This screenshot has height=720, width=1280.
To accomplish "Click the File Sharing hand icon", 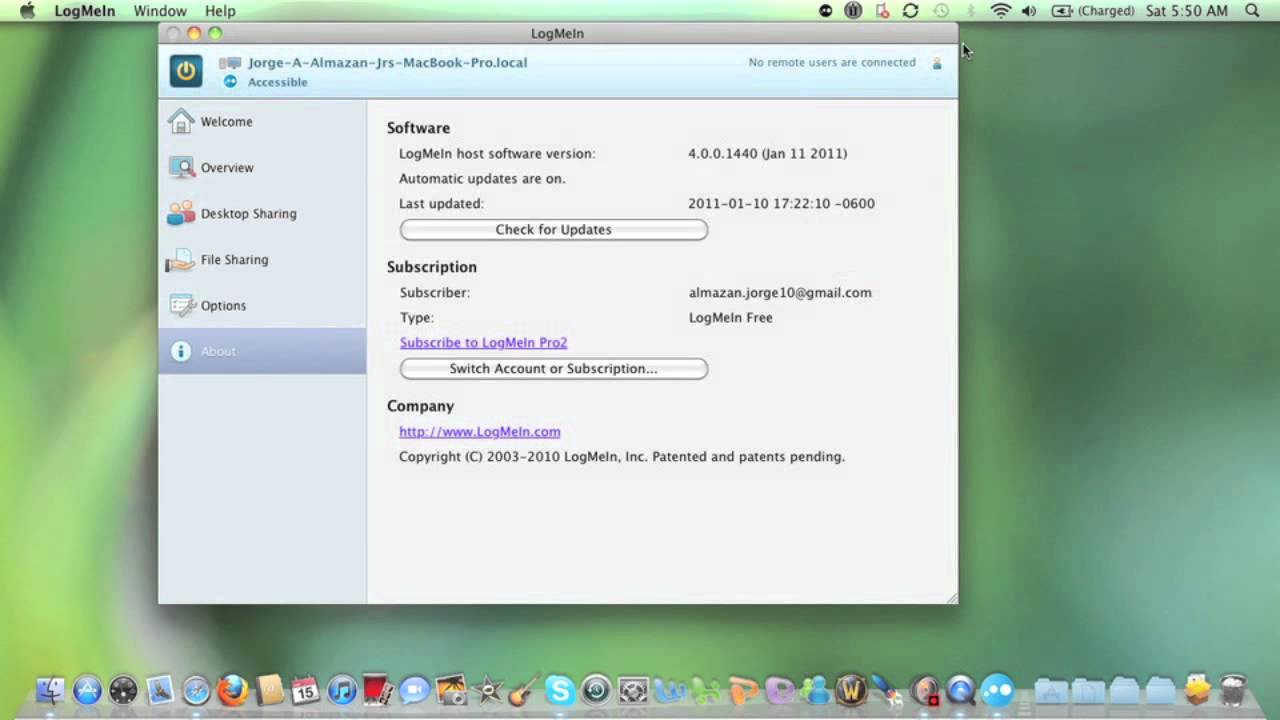I will (181, 260).
